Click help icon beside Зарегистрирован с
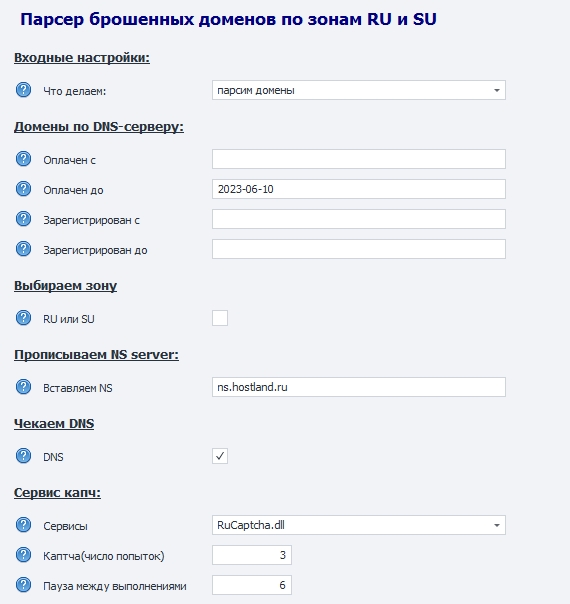 click(x=23, y=219)
